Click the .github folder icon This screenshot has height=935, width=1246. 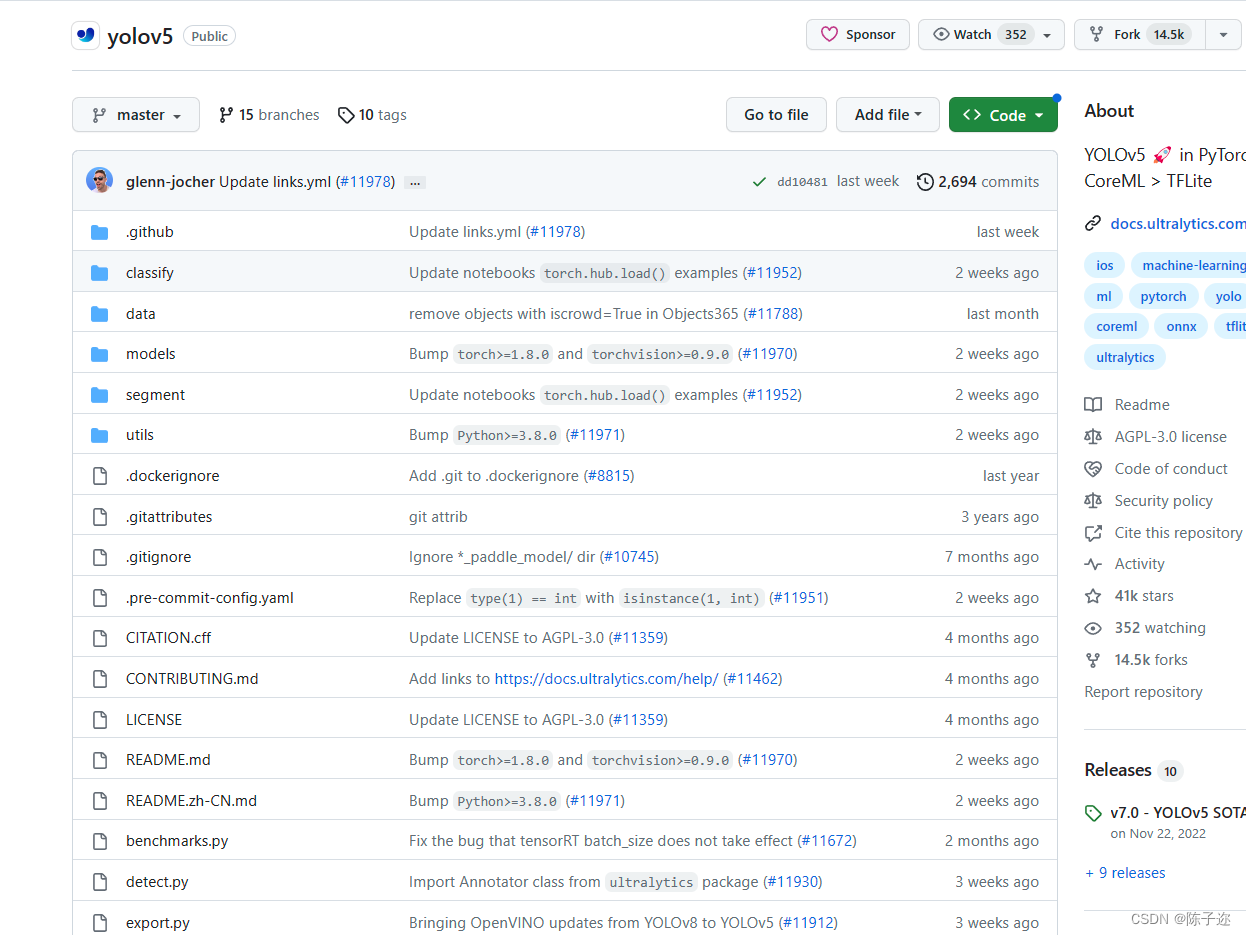tap(99, 232)
